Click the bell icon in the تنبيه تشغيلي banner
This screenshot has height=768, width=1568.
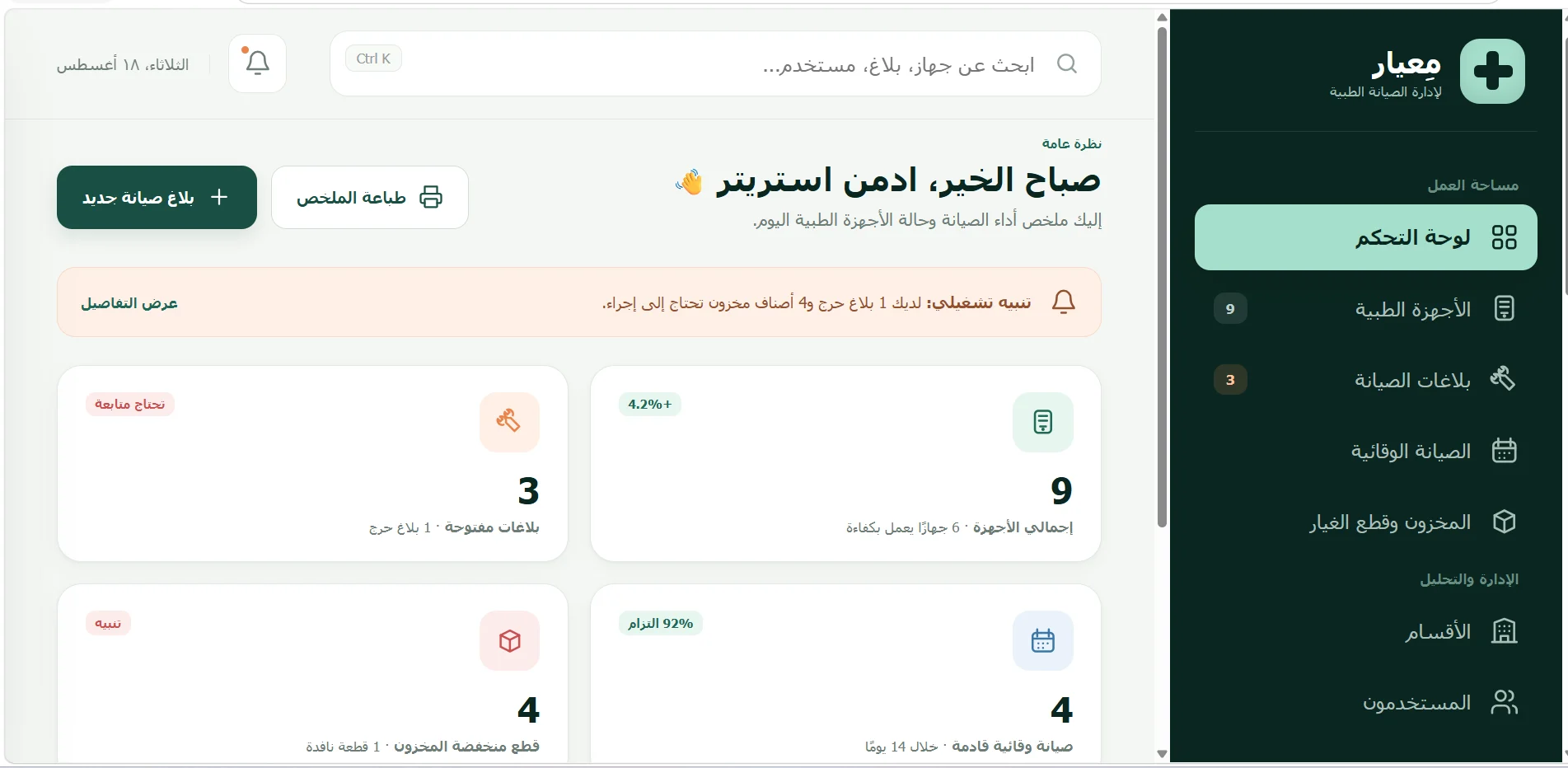(1064, 302)
